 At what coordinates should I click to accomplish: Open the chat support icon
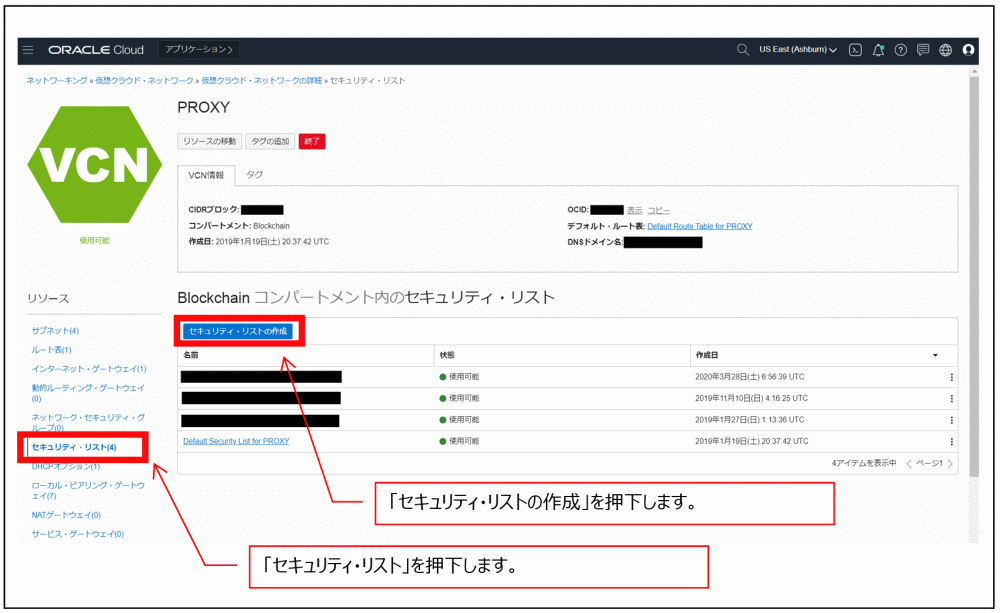[x=923, y=50]
